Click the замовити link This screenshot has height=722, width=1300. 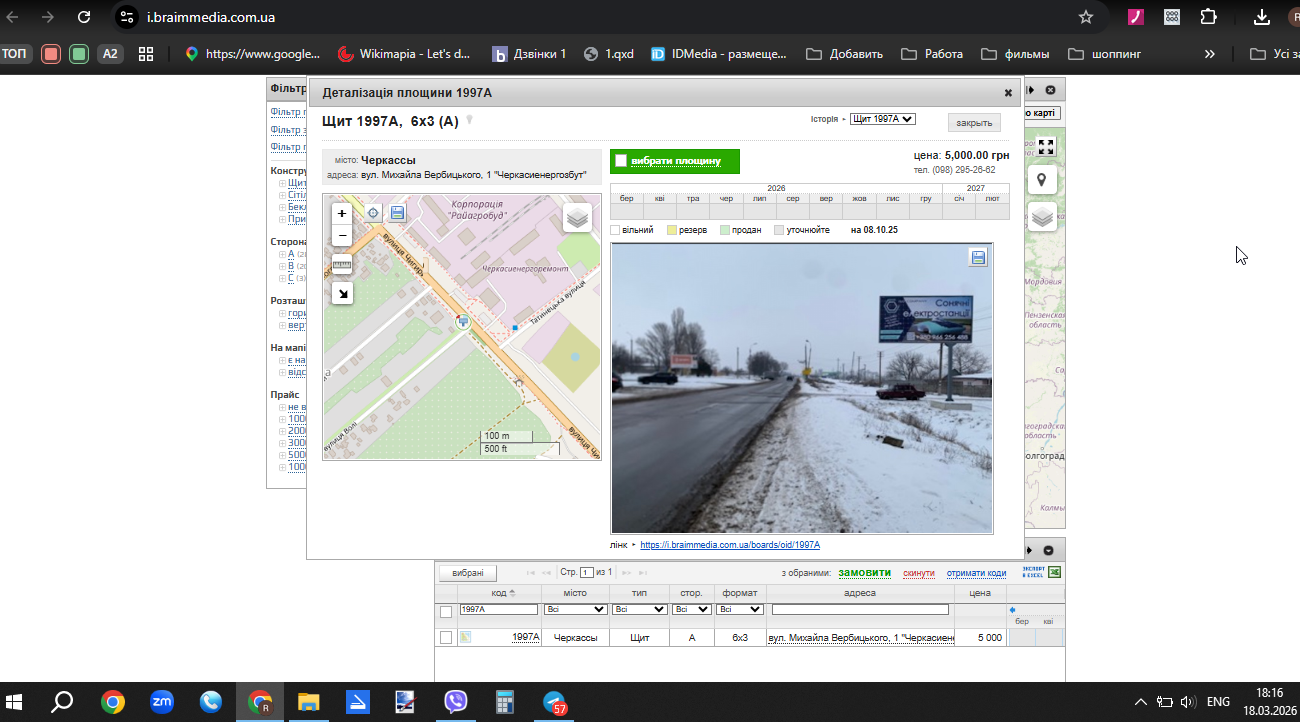click(x=864, y=573)
